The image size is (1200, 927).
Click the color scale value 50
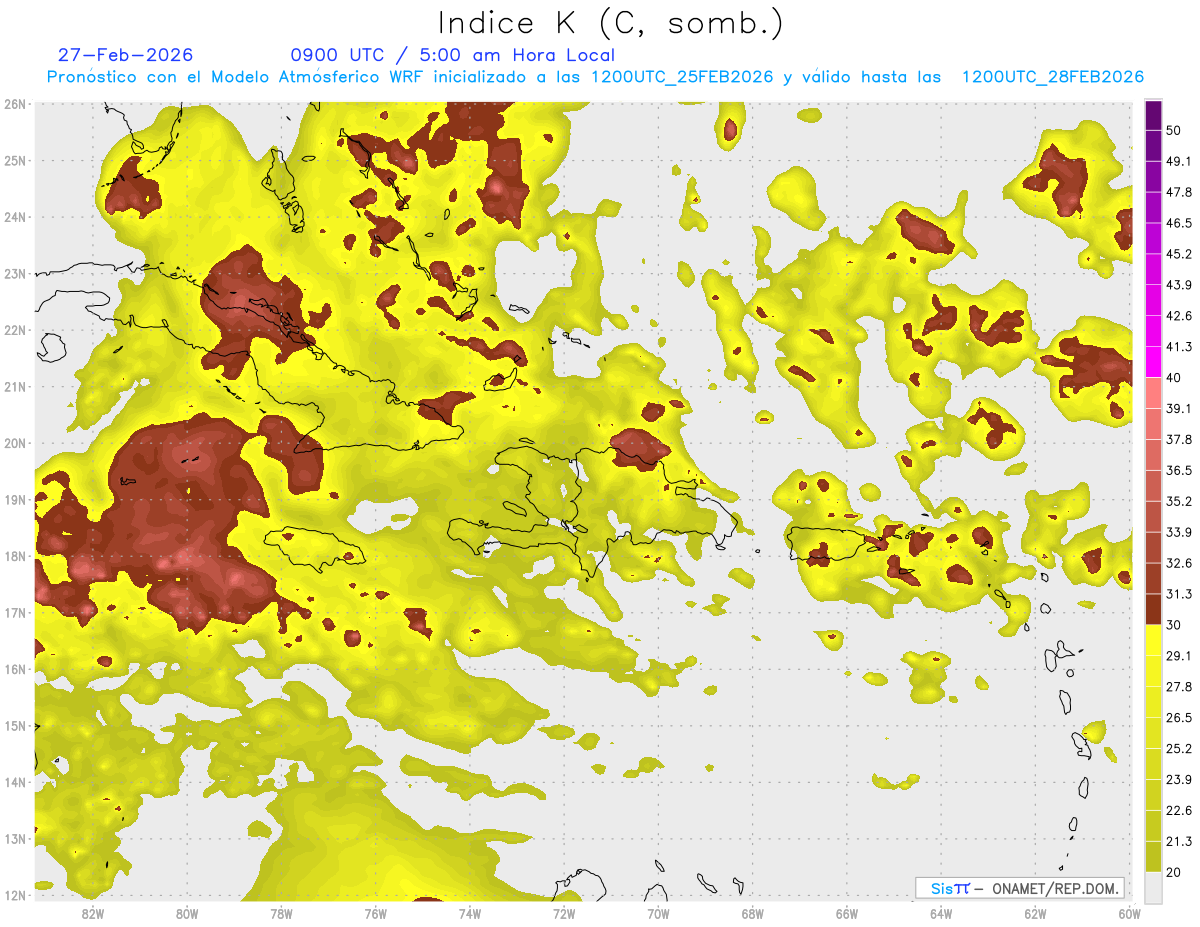point(1174,130)
